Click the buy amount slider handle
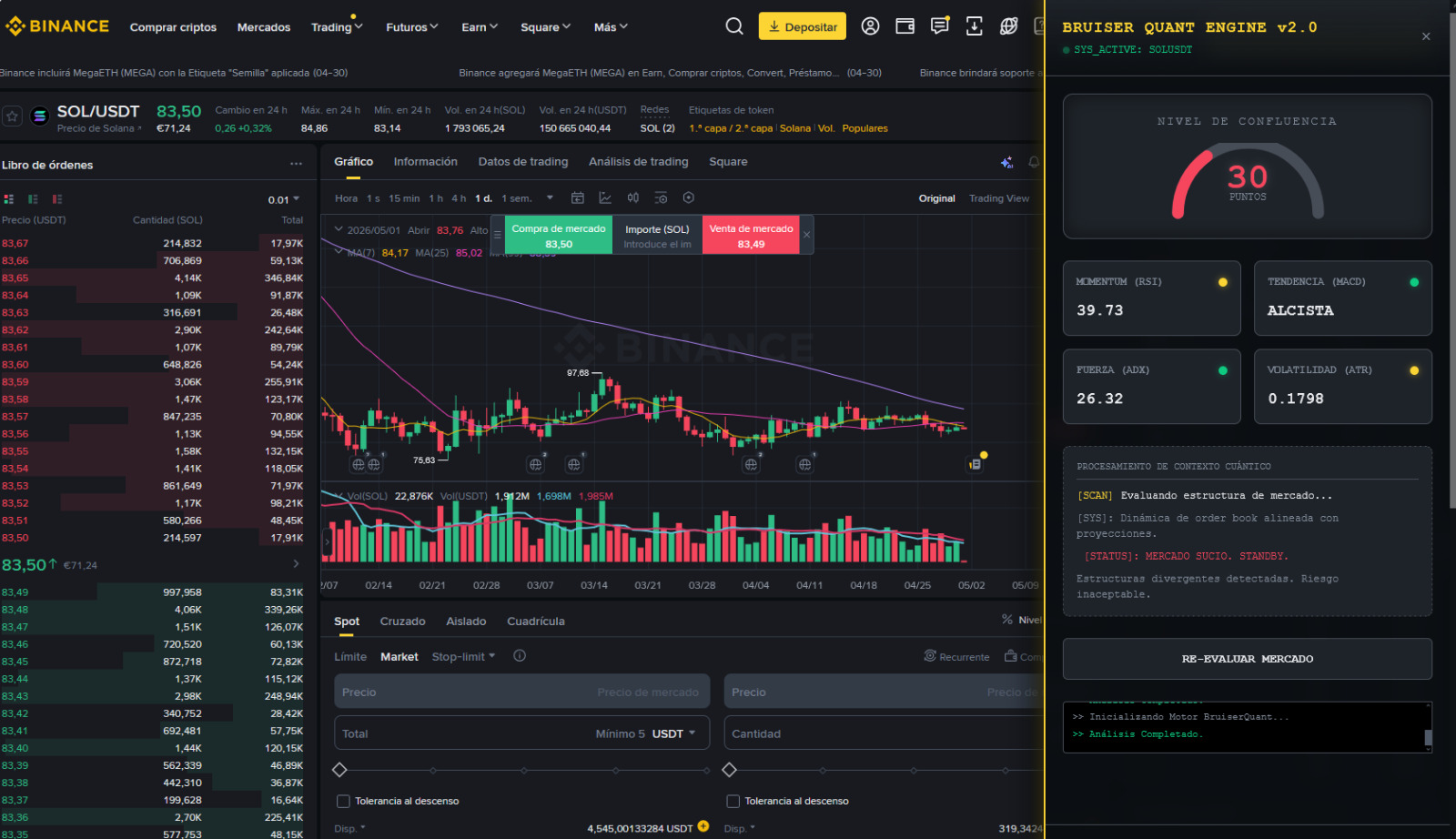 pyautogui.click(x=339, y=770)
